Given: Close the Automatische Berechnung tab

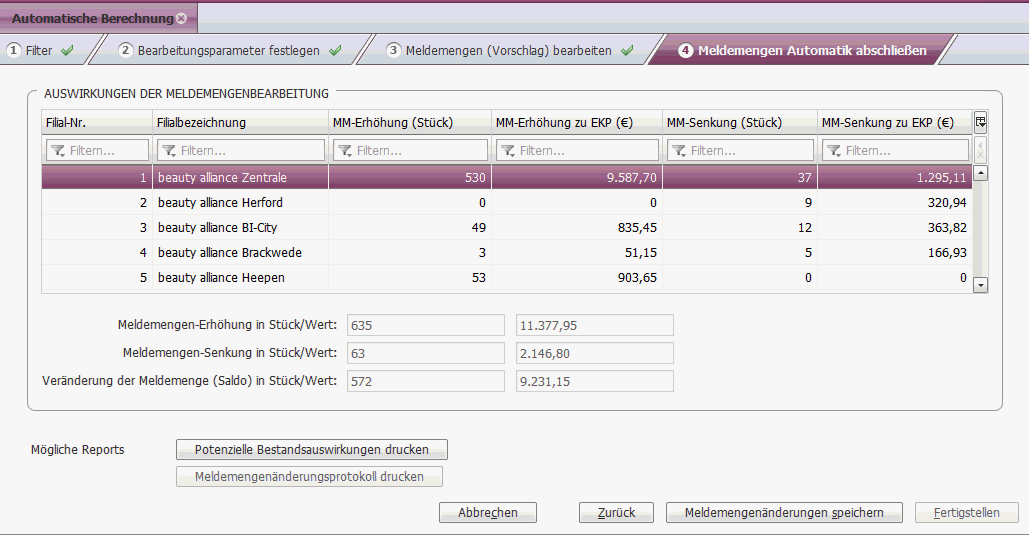Looking at the screenshot, I should [x=182, y=18].
